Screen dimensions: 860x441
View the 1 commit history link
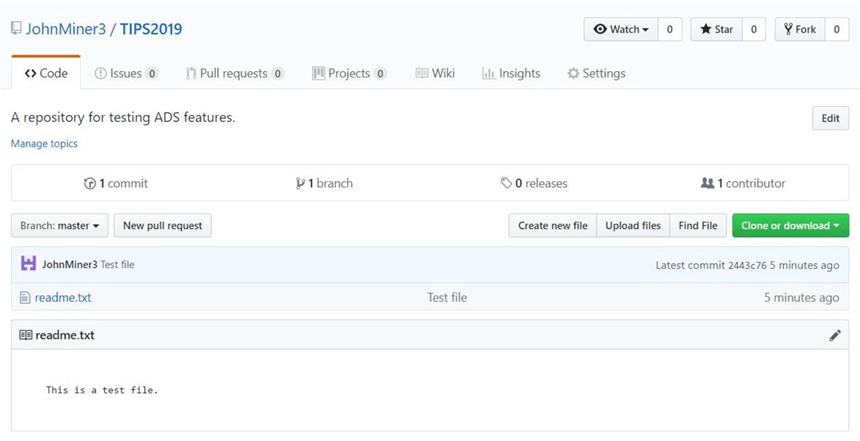[x=116, y=183]
